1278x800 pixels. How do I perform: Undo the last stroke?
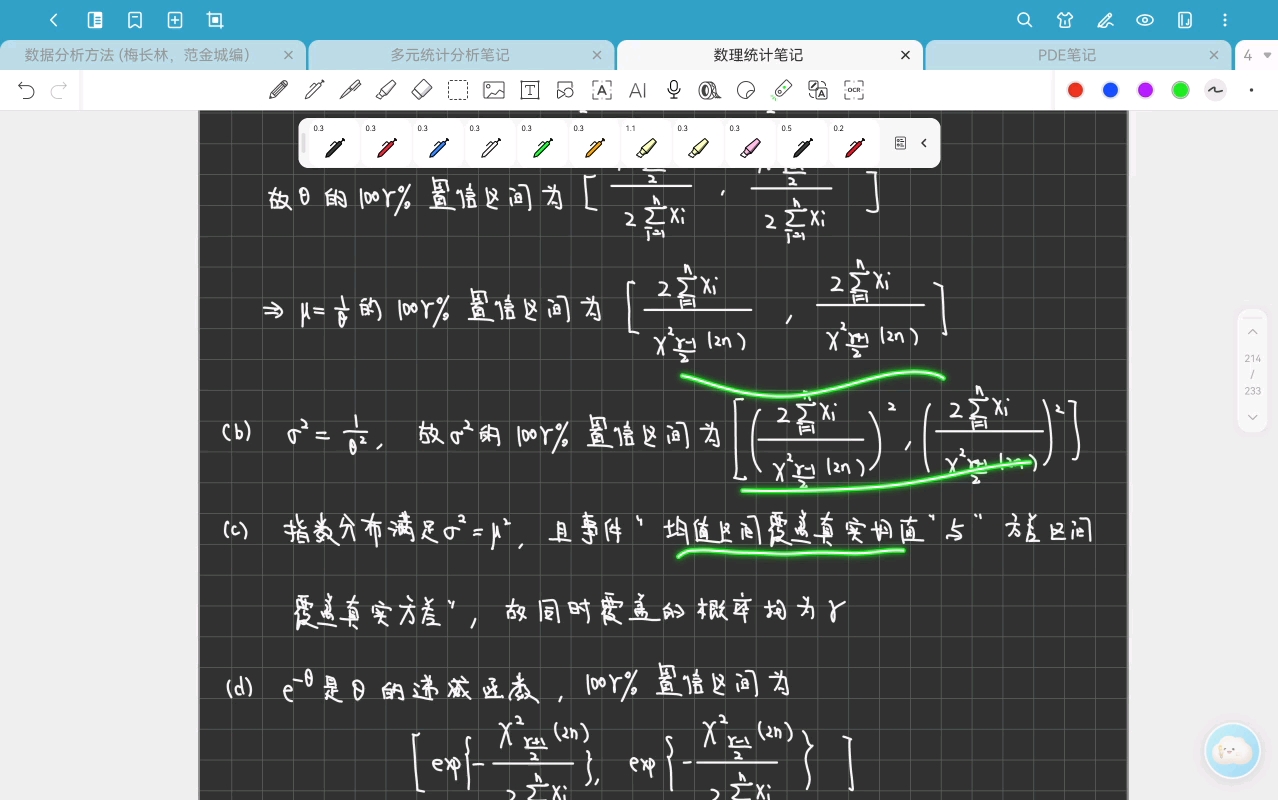click(x=27, y=91)
